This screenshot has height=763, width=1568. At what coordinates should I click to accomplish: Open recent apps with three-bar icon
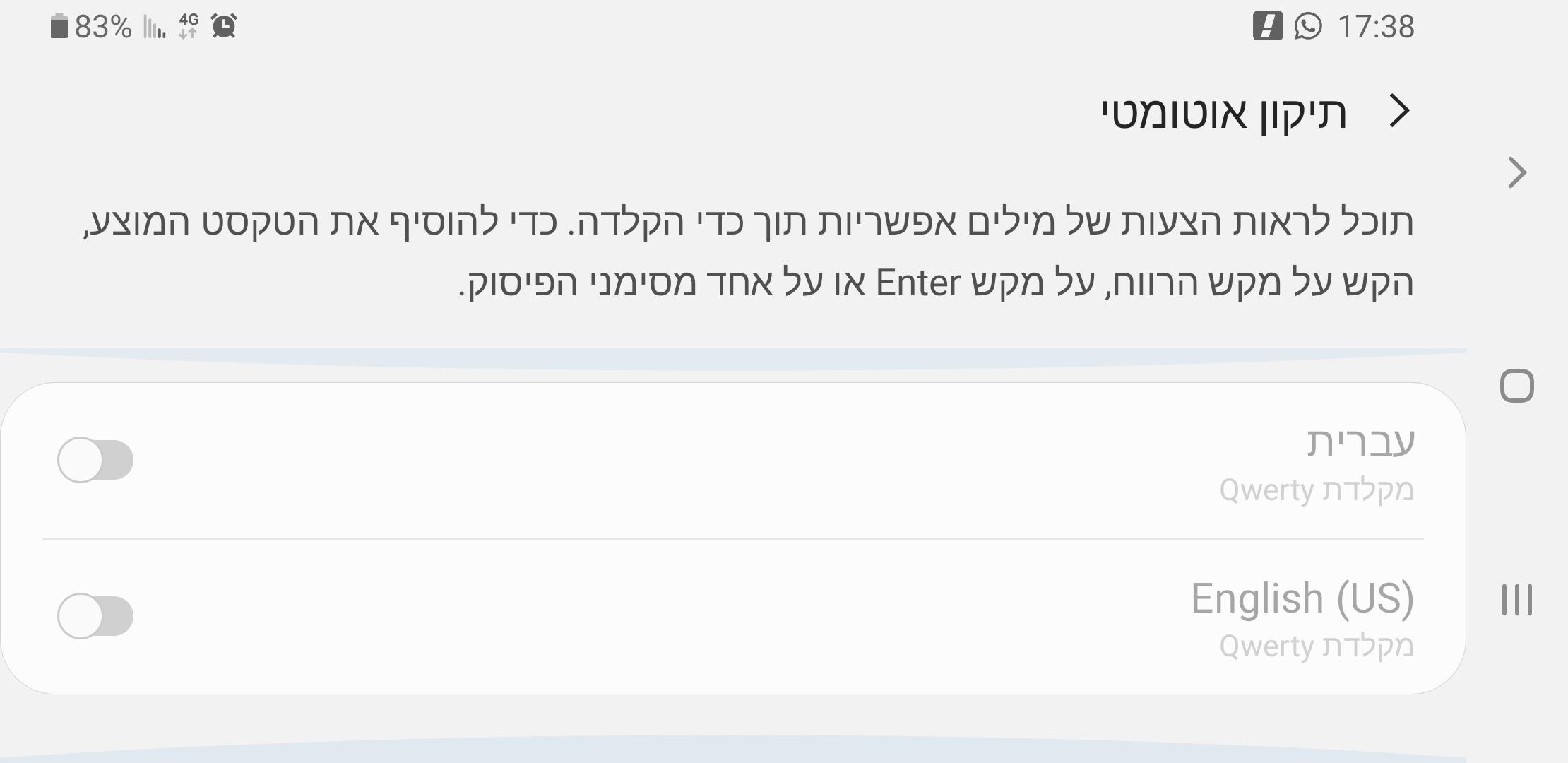coord(1517,600)
